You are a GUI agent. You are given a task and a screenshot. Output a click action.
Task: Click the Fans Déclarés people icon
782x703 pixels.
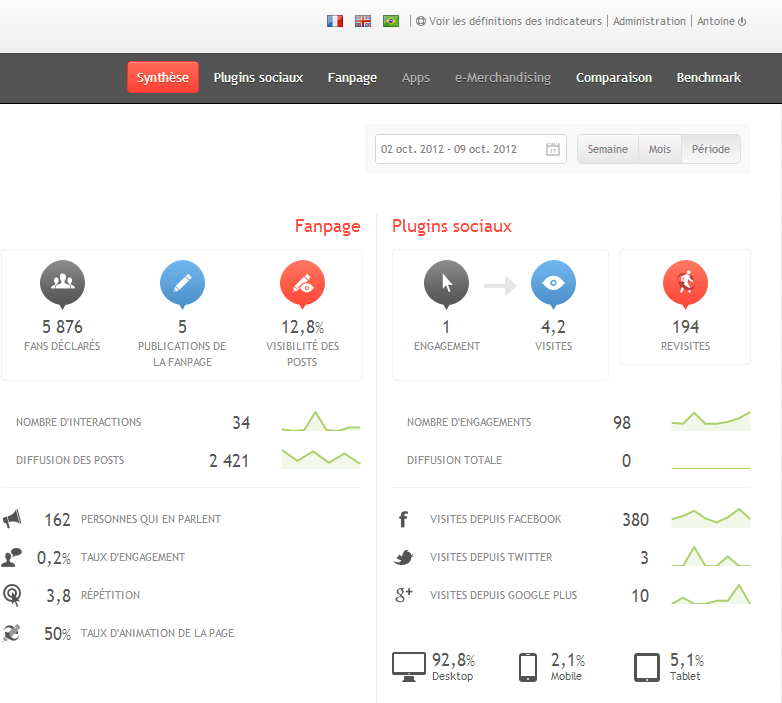[62, 283]
